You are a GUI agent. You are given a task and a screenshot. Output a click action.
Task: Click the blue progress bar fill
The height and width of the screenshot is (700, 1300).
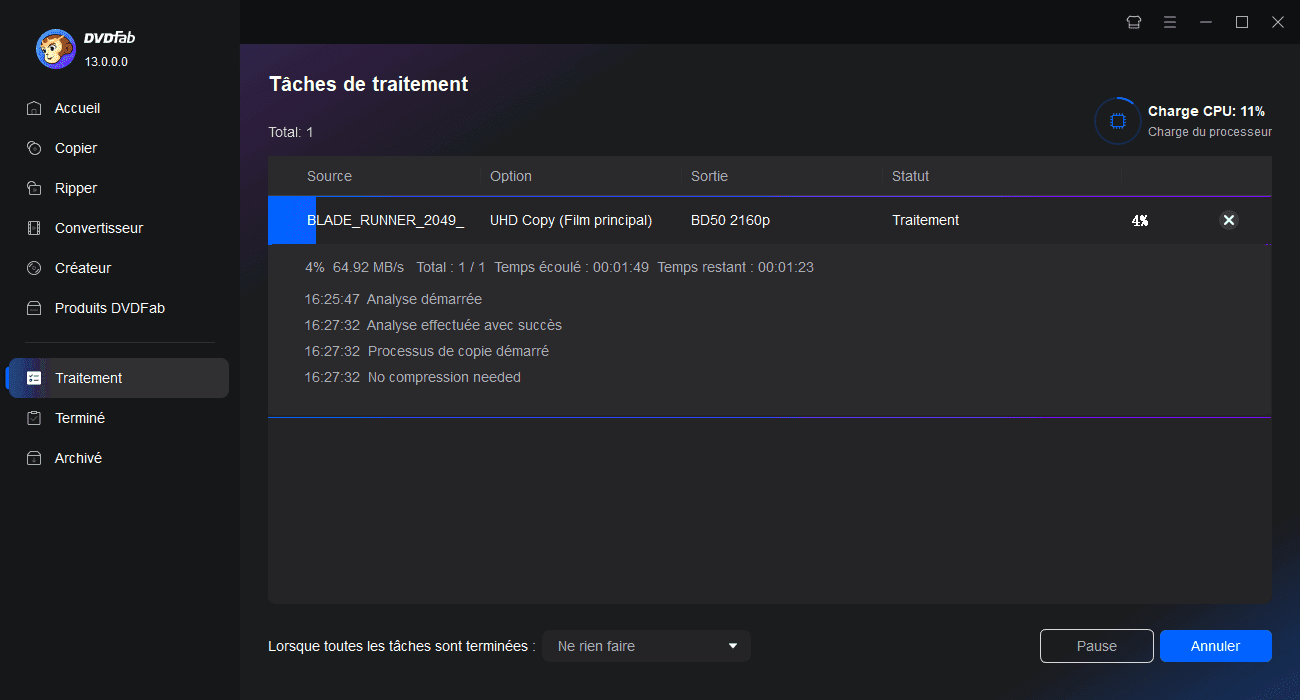coord(292,220)
